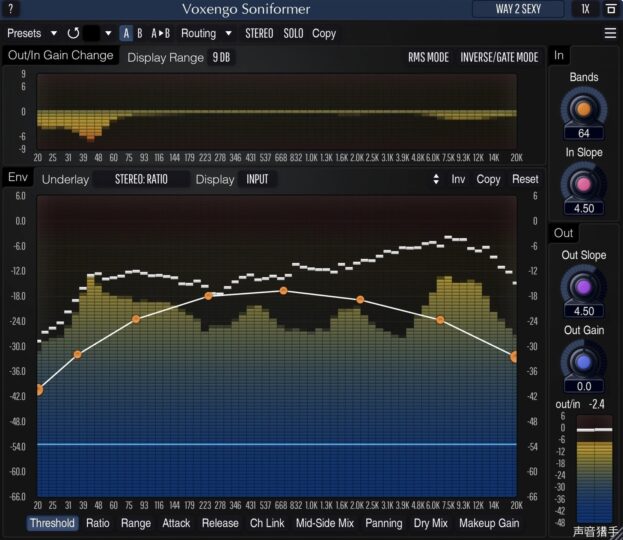Expand the Routing dropdown menu
The width and height of the screenshot is (623, 540).
[x=206, y=33]
